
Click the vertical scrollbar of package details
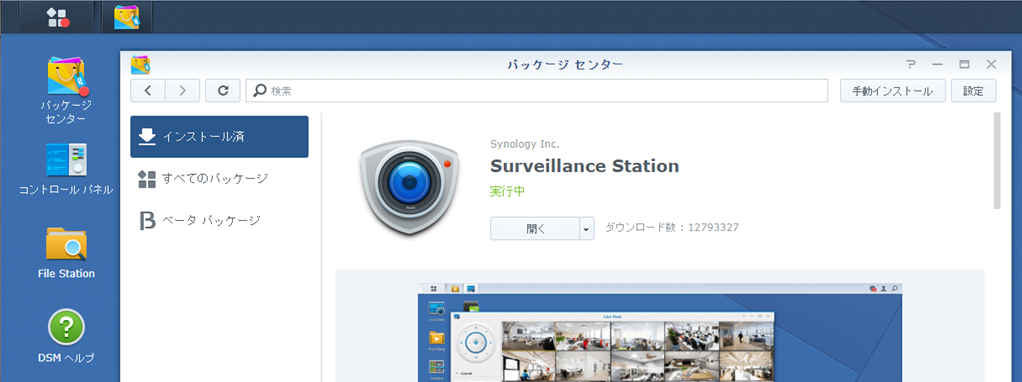tap(997, 160)
